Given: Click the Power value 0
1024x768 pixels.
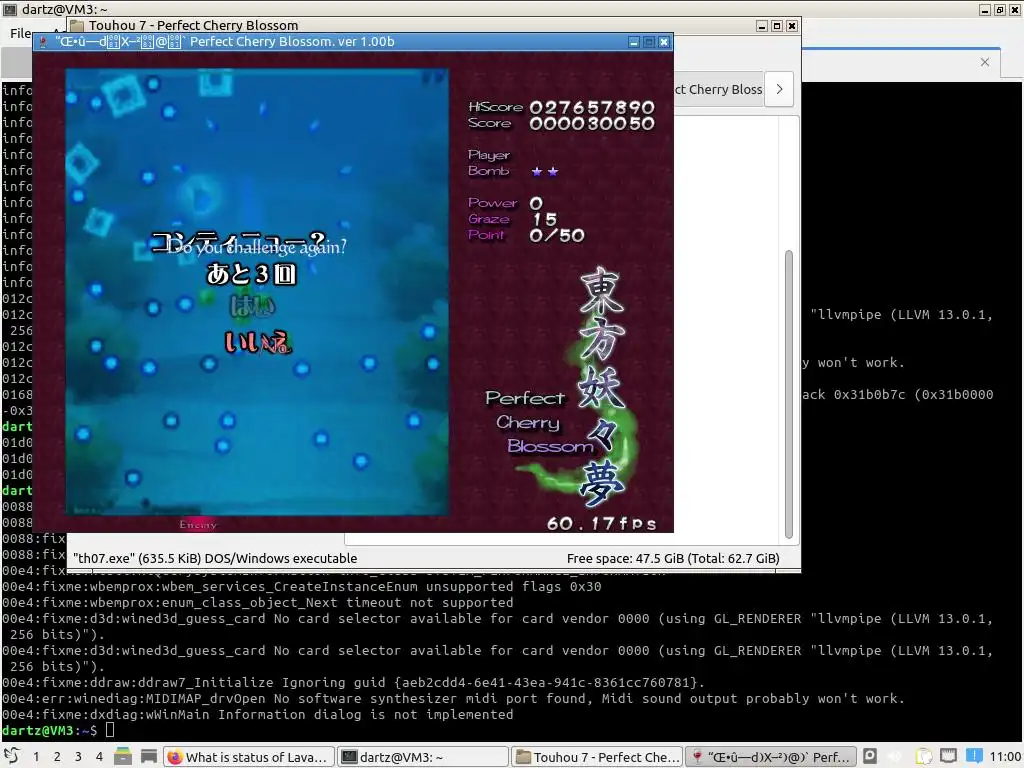Looking at the screenshot, I should coord(536,204).
